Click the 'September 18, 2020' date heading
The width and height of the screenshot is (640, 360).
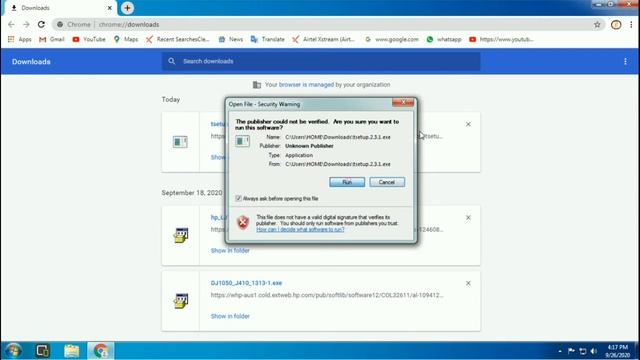(192, 193)
